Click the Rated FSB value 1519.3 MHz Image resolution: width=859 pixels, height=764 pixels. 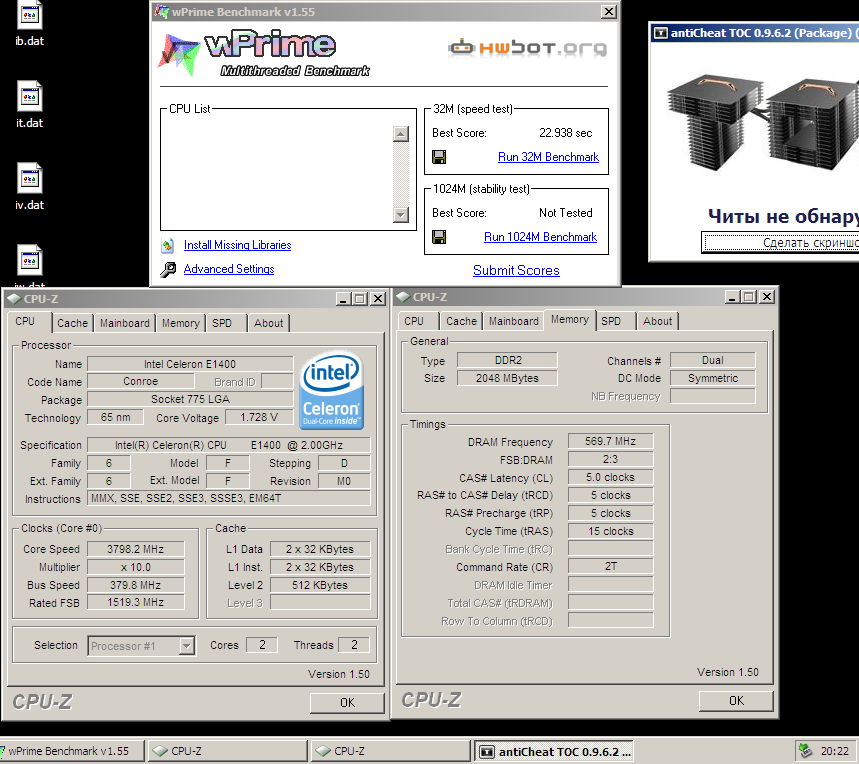tap(135, 602)
